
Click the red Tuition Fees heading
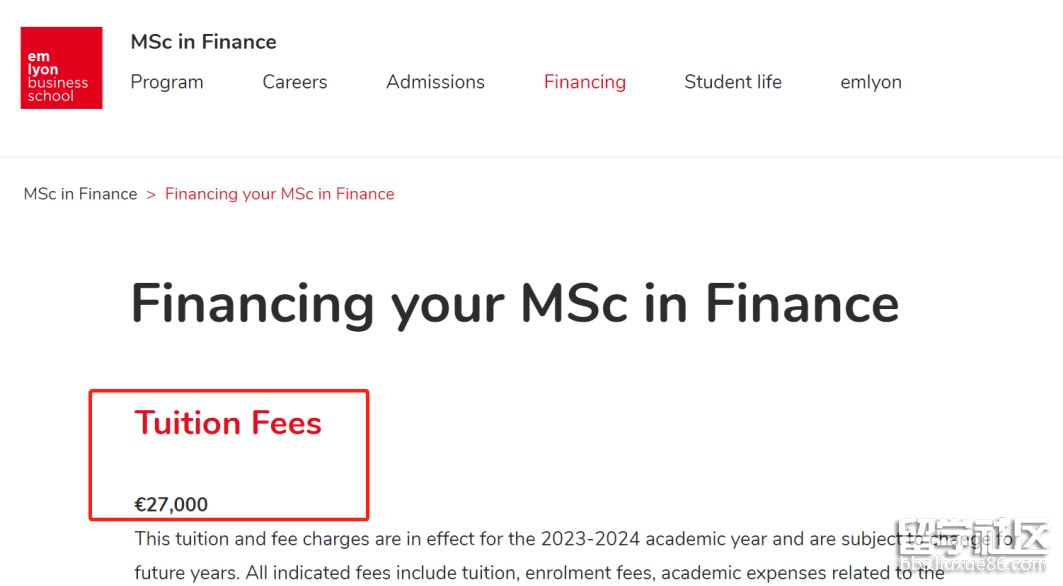pos(228,423)
